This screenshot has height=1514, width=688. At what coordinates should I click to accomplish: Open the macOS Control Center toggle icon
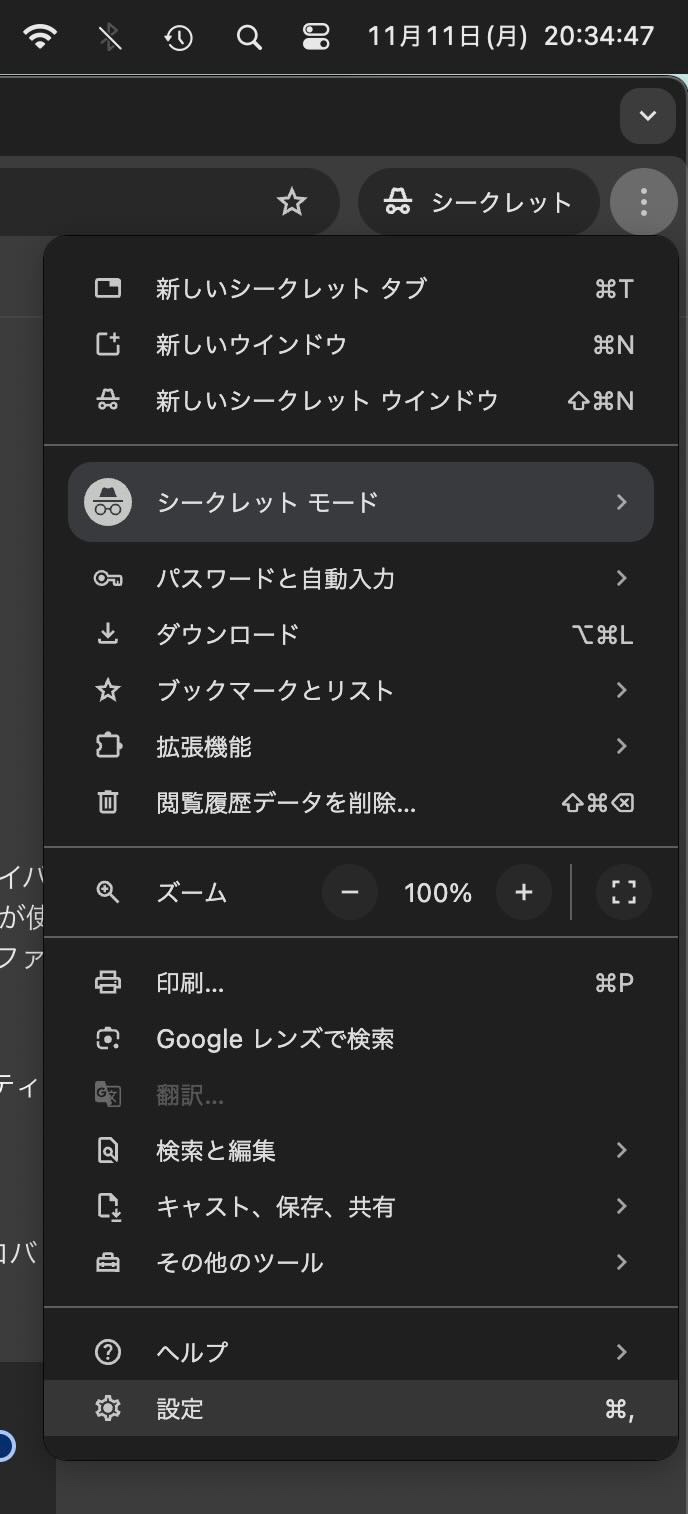pos(315,38)
